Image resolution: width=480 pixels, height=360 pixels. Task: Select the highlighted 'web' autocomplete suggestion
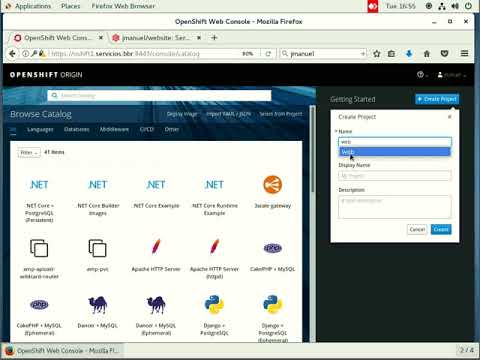coord(395,152)
